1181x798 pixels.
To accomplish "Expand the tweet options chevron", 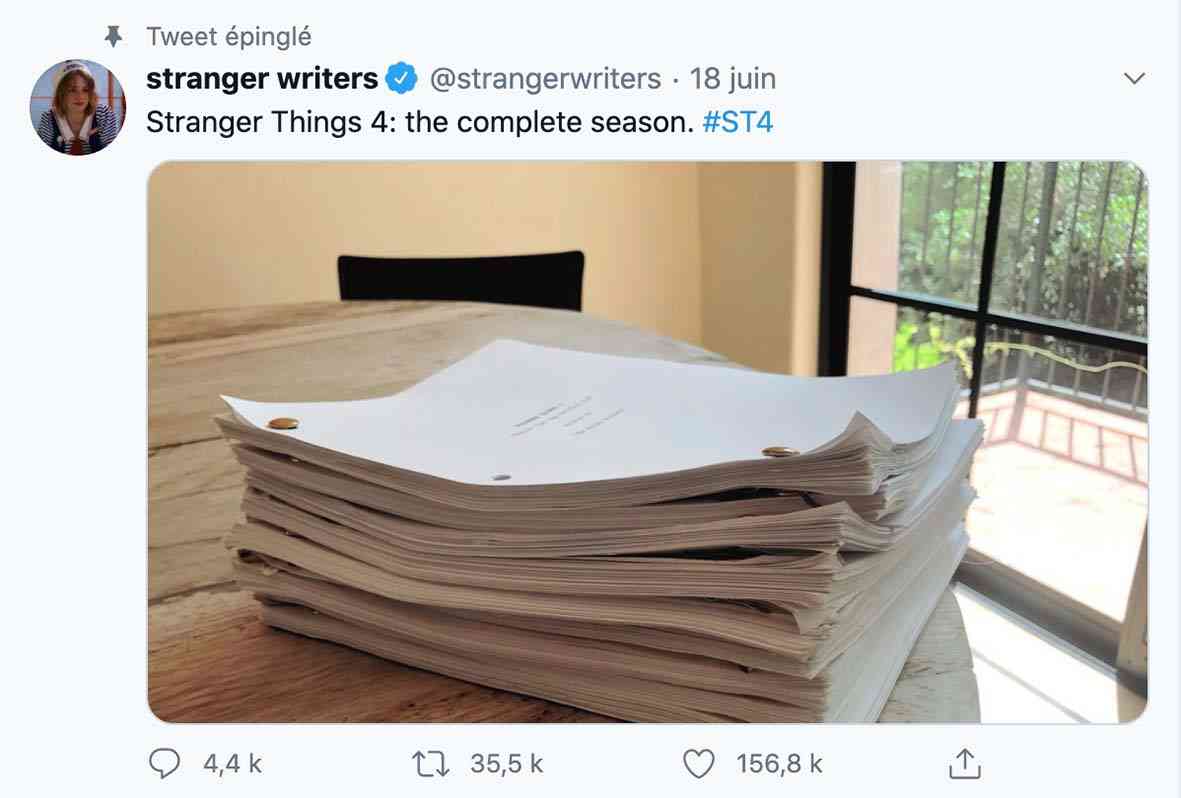I will (1134, 78).
